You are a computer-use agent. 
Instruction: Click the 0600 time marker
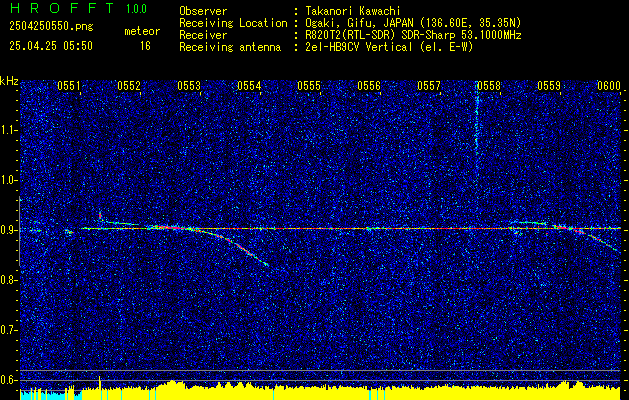coord(609,86)
